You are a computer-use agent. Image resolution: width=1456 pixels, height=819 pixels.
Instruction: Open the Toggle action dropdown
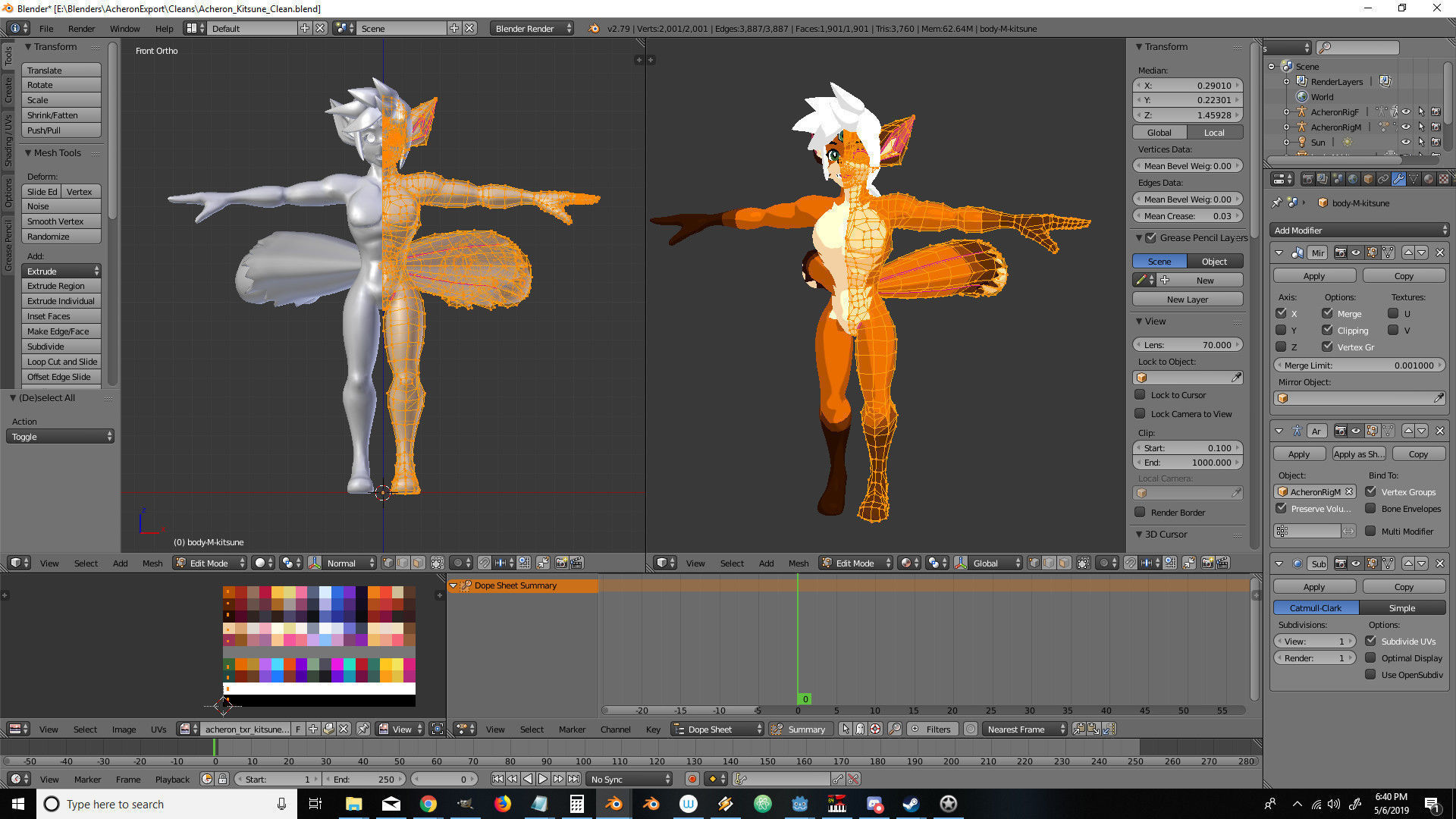tap(60, 436)
